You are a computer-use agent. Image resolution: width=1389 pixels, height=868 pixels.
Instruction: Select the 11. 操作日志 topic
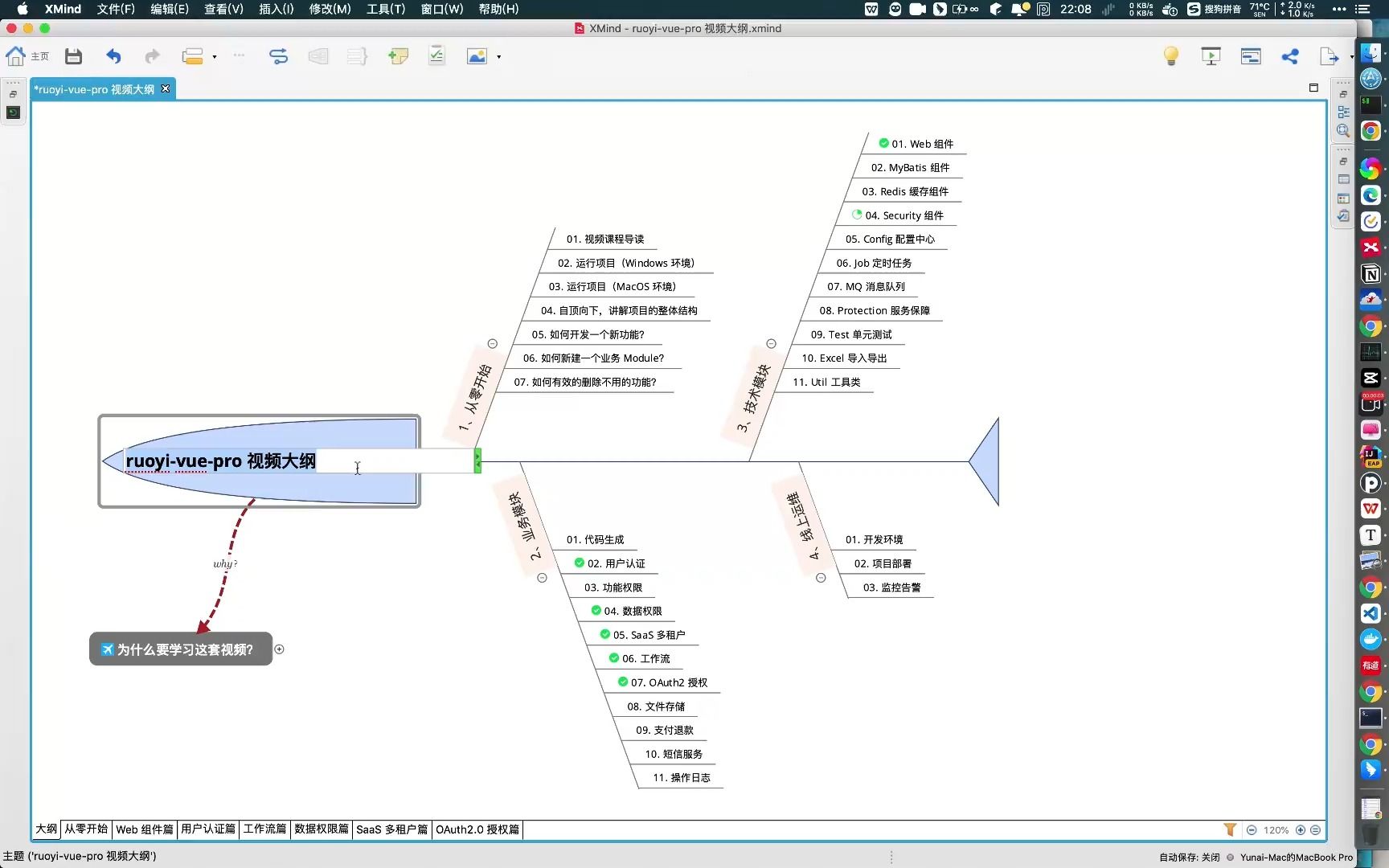682,778
